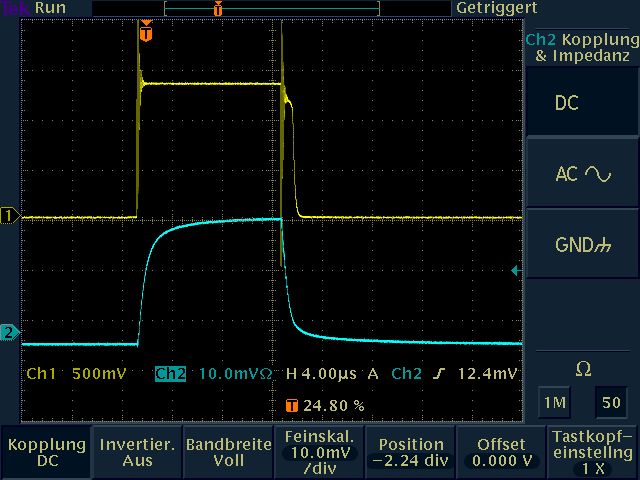Select AC coupling option

(582, 174)
